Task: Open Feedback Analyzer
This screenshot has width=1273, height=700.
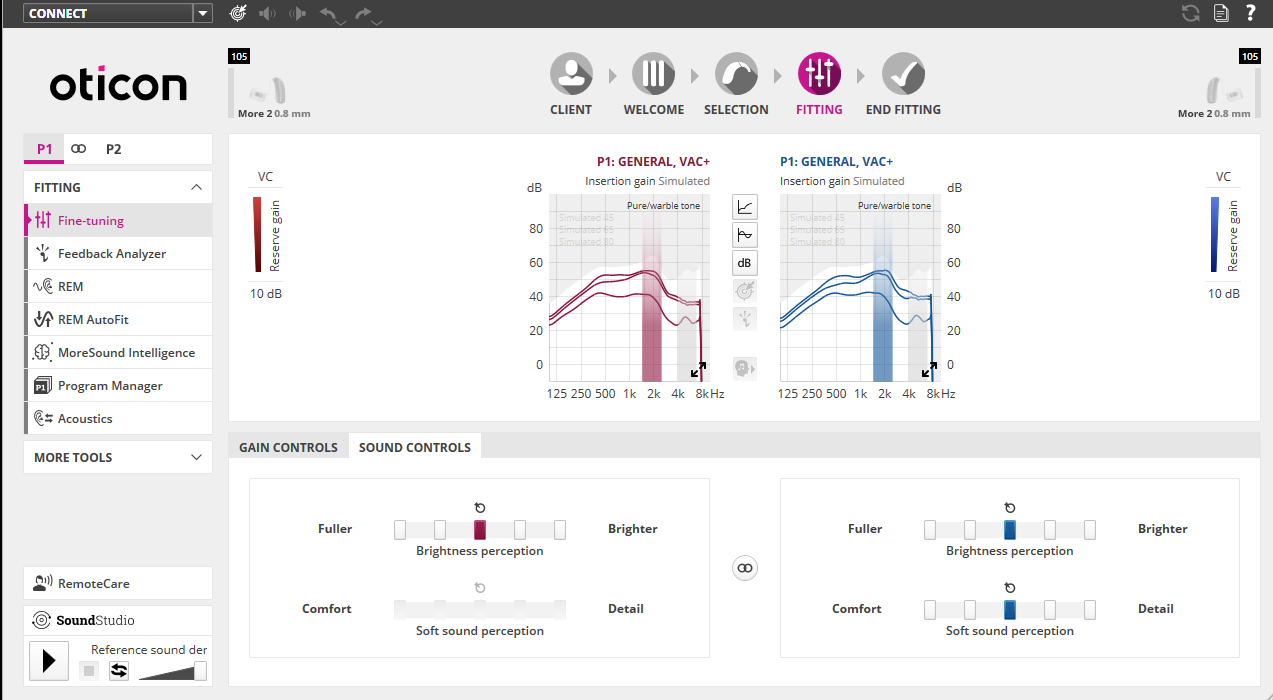Action: click(x=118, y=253)
